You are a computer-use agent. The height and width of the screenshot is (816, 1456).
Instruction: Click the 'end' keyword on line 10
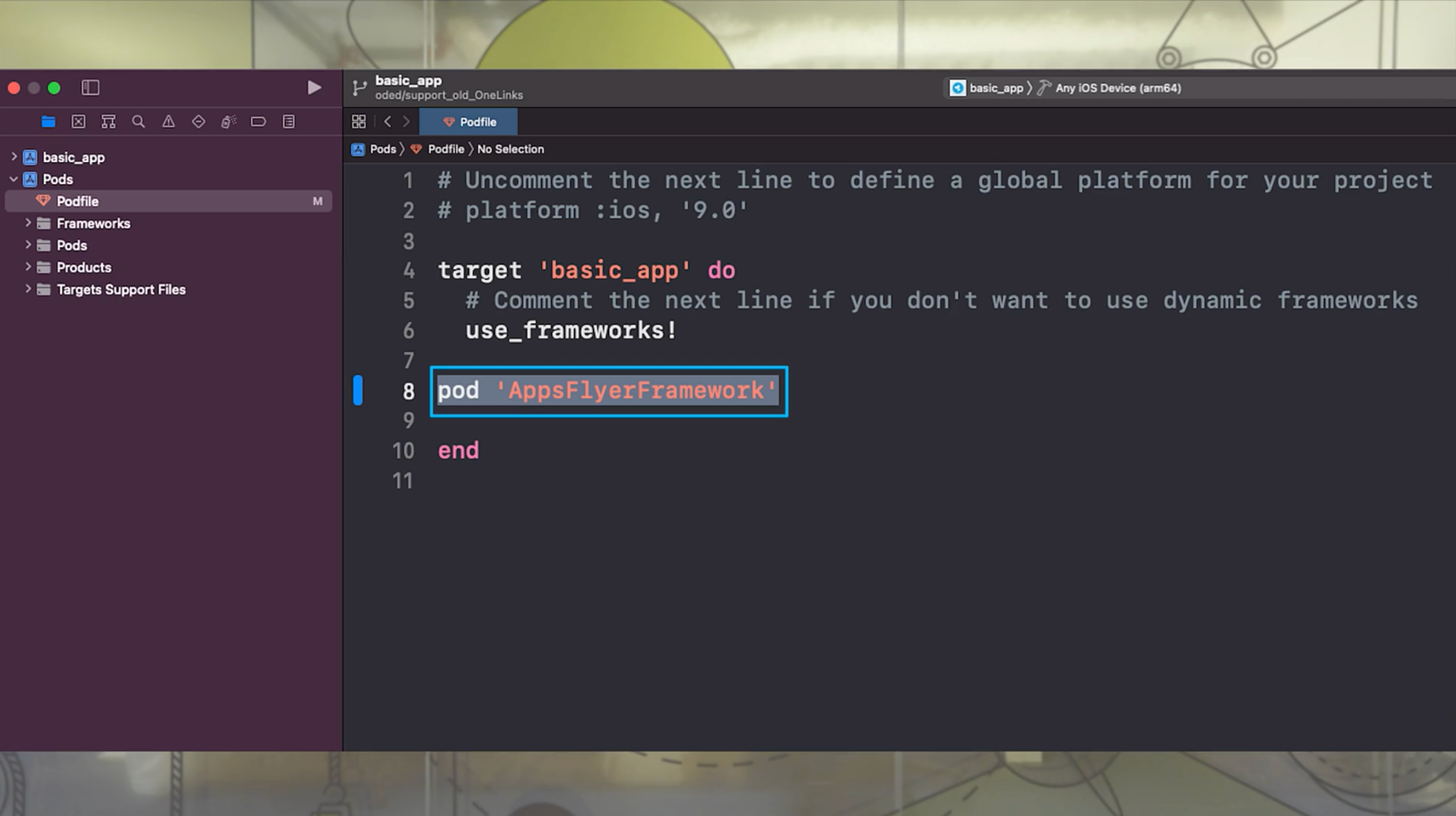pos(459,451)
